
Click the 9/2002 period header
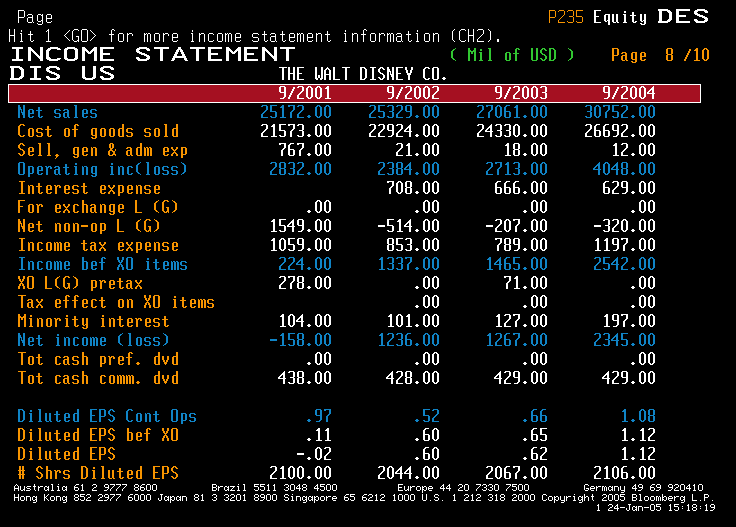coord(413,93)
